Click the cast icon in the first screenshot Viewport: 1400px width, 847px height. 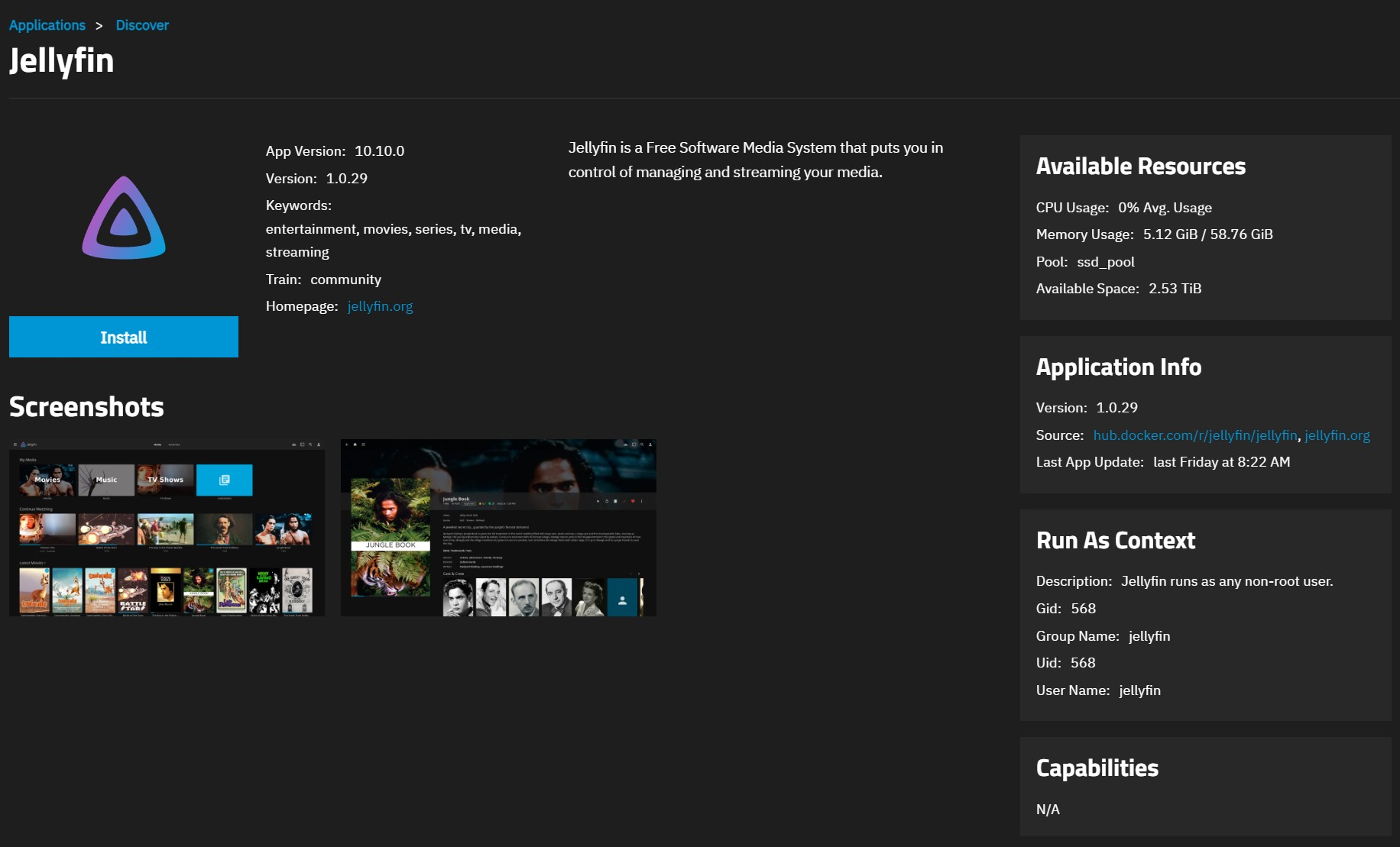303,445
